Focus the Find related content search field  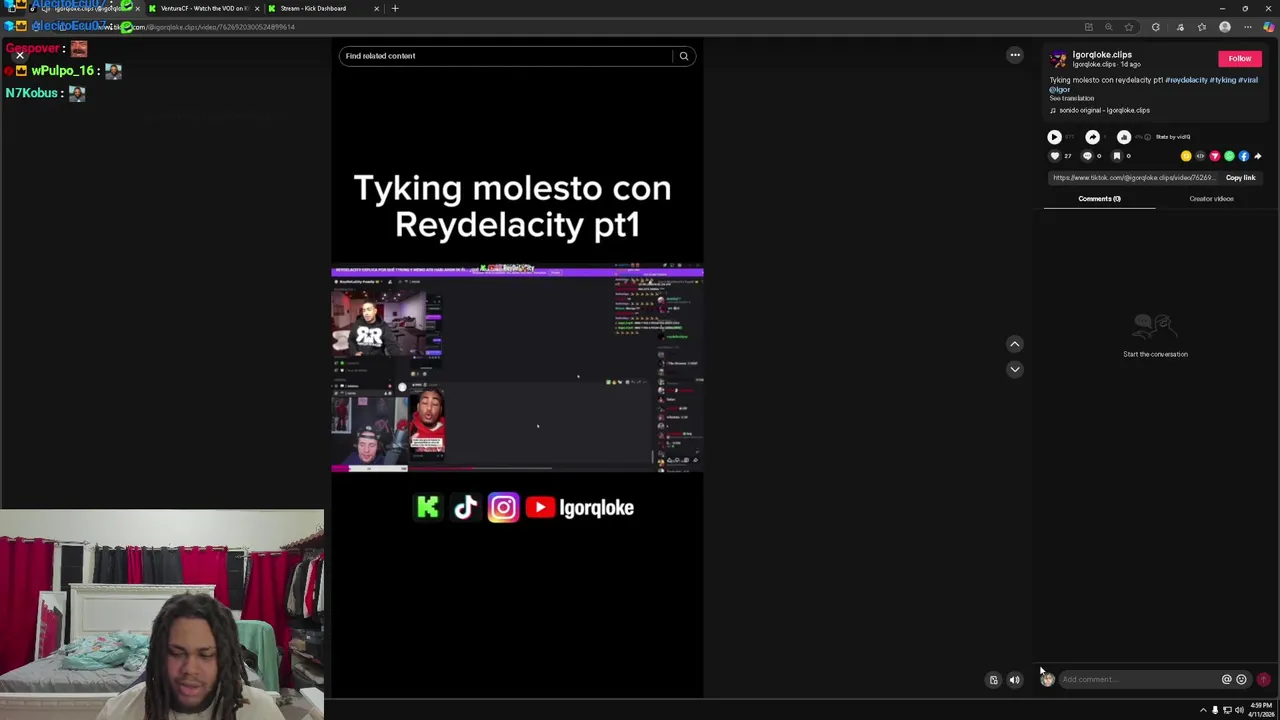[505, 56]
